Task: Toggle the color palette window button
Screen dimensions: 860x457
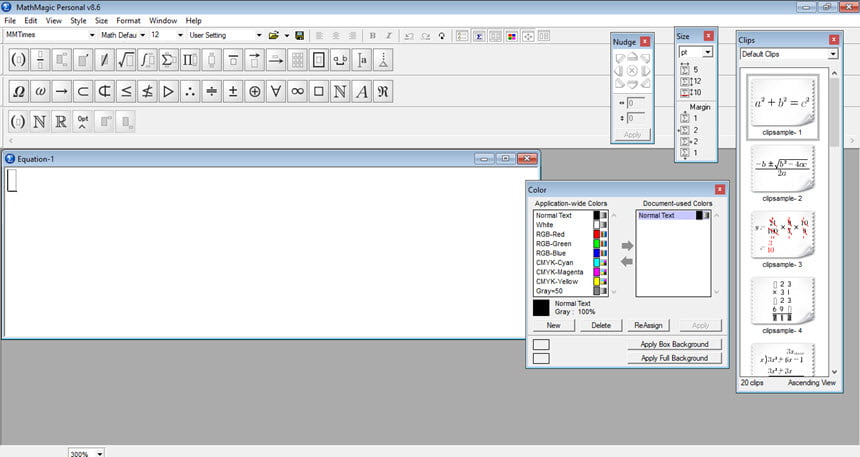Action: pyautogui.click(x=511, y=36)
